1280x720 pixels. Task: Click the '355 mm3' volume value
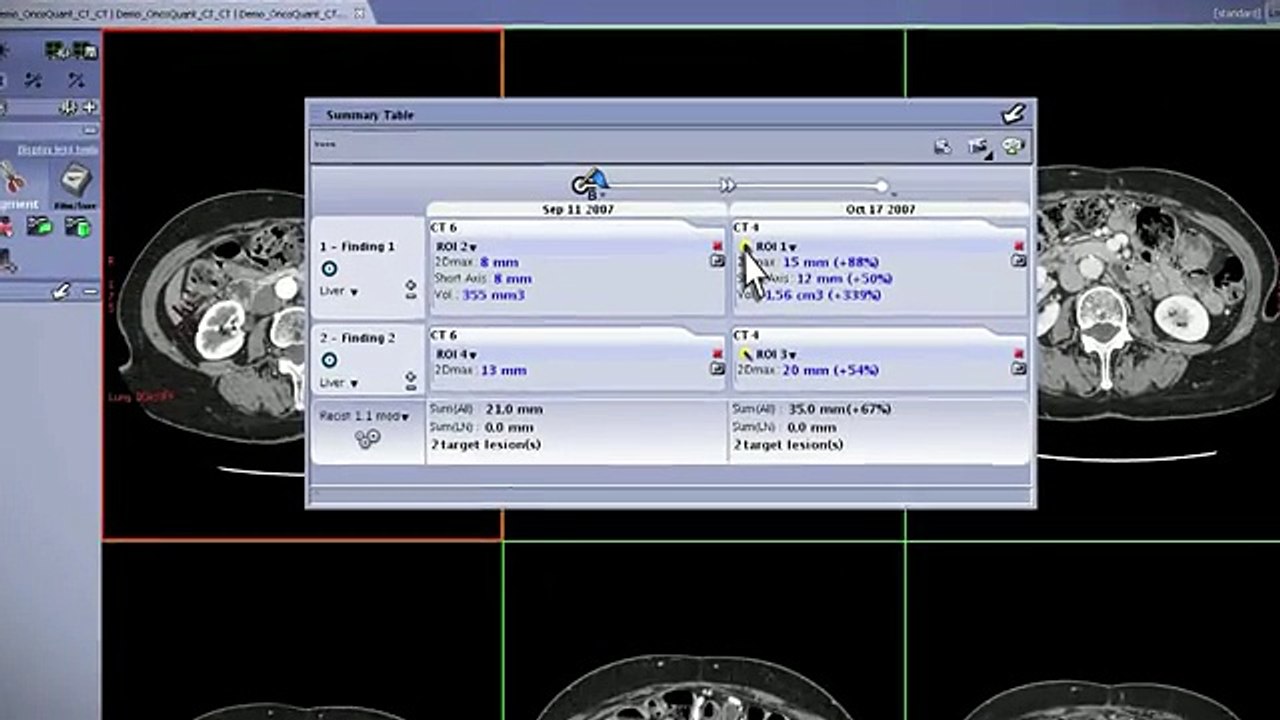click(x=493, y=295)
